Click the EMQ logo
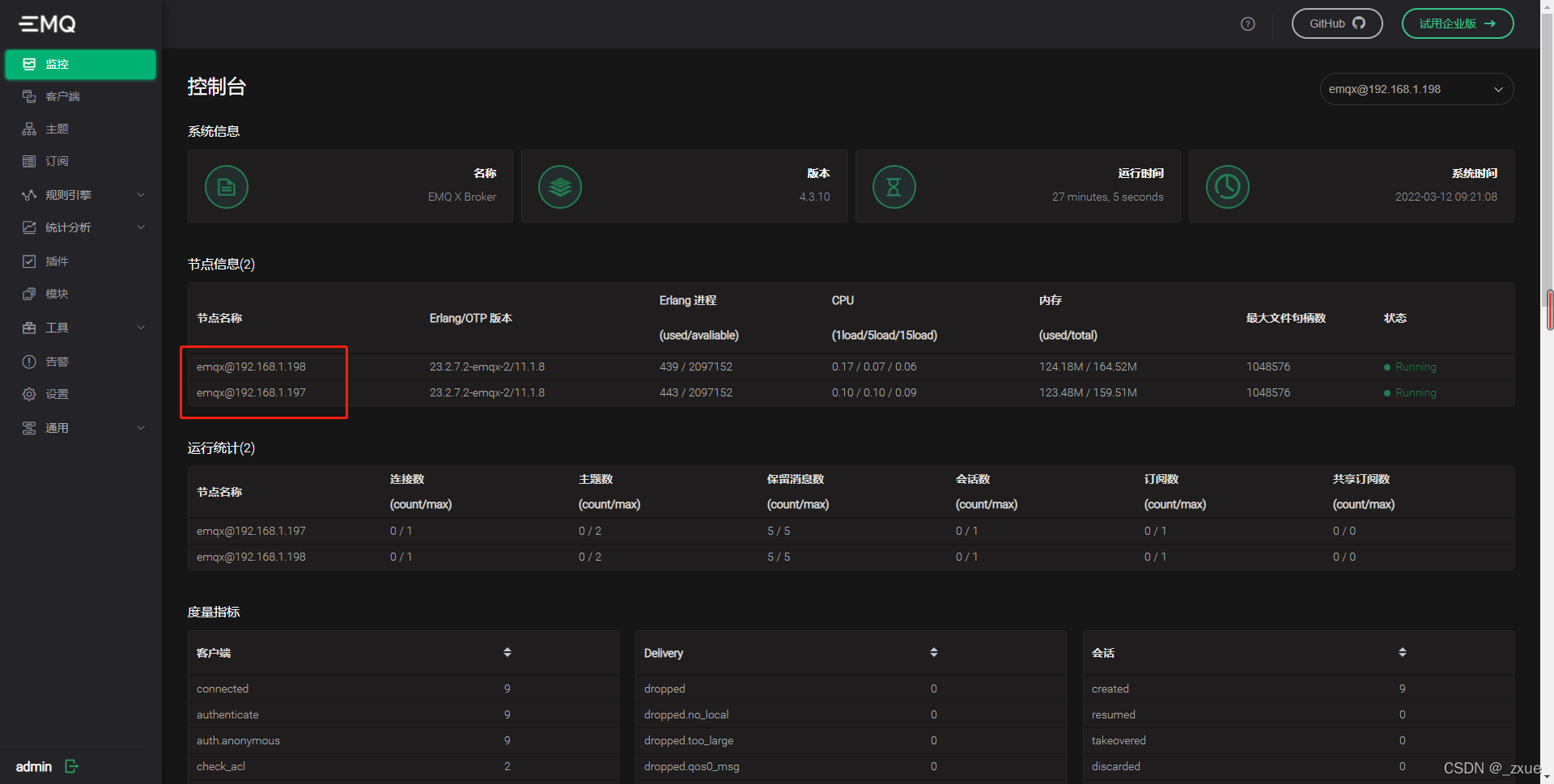The height and width of the screenshot is (784, 1554). [x=48, y=24]
